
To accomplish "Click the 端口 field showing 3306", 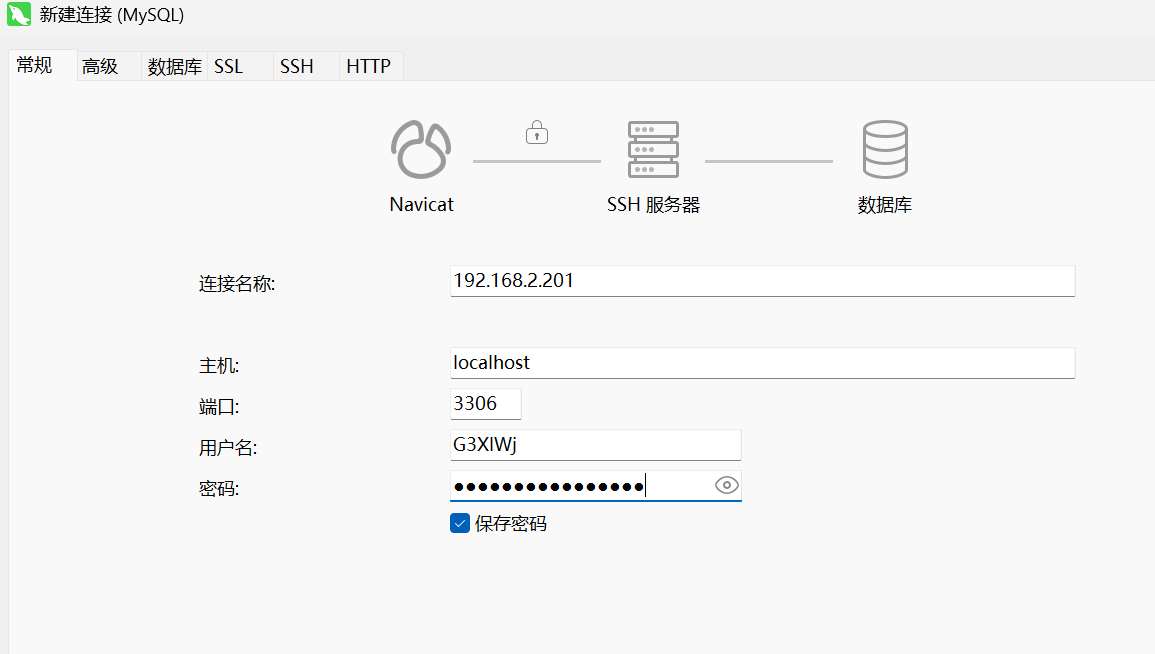I will 486,404.
